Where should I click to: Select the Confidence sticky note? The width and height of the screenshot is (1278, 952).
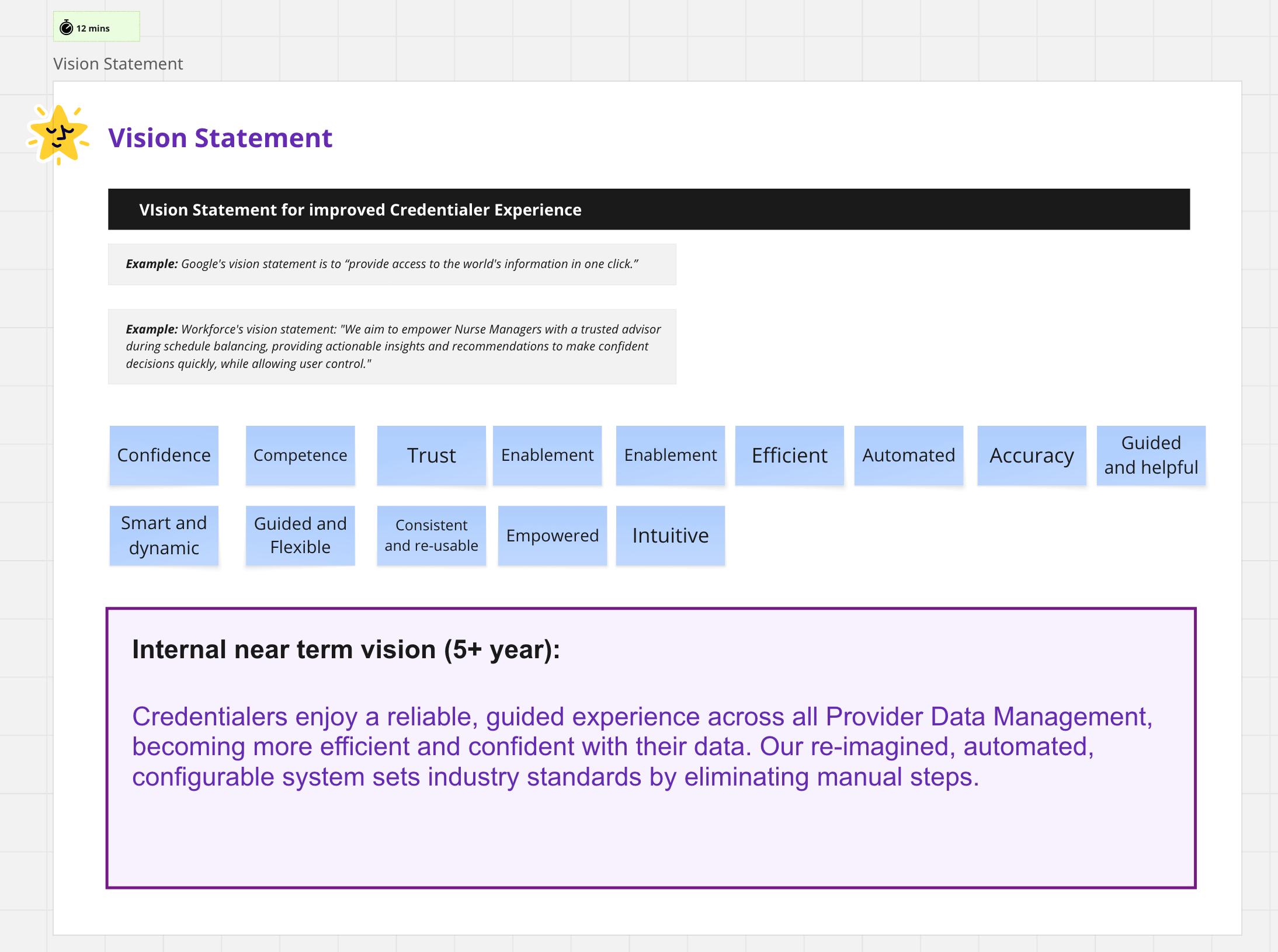click(x=164, y=455)
